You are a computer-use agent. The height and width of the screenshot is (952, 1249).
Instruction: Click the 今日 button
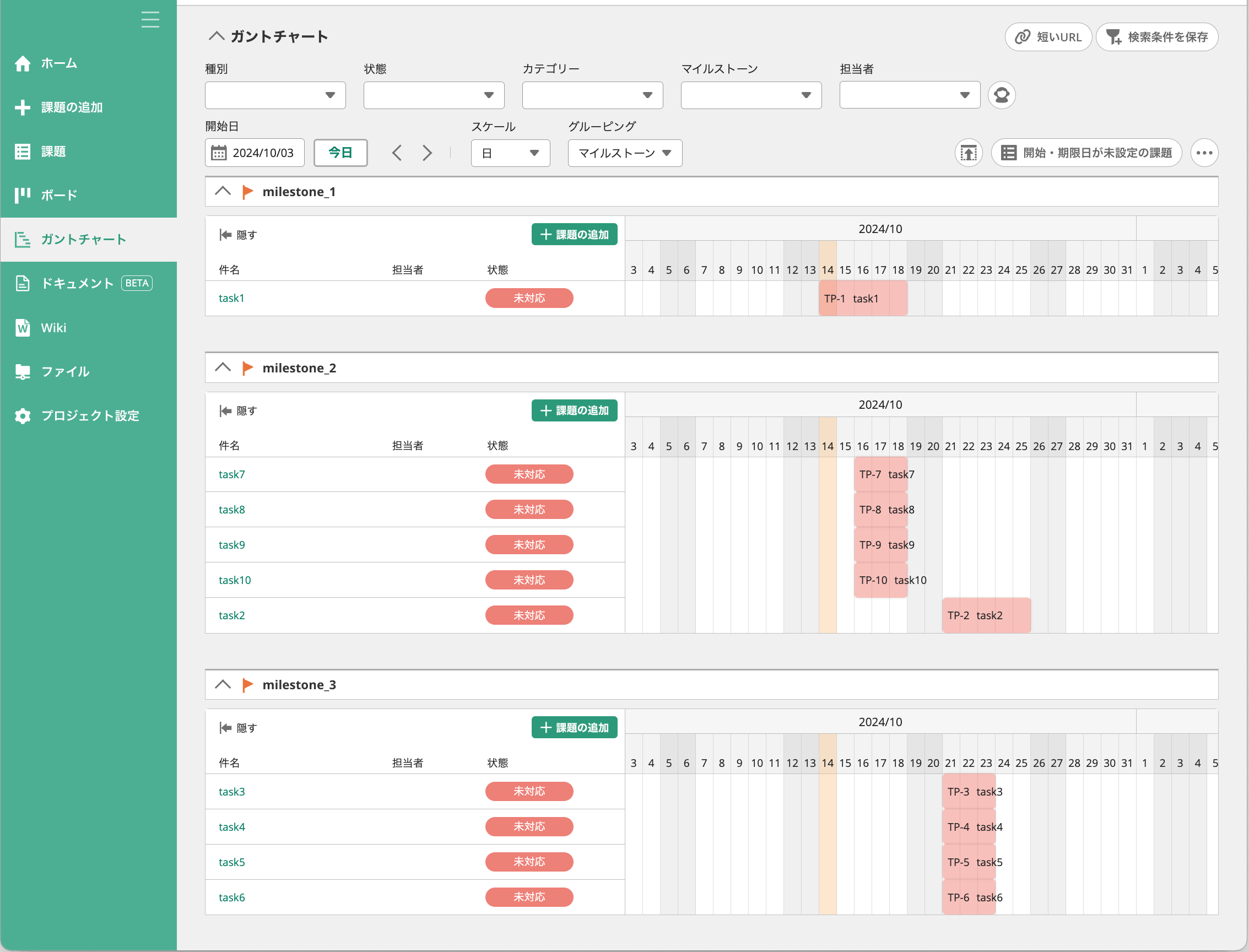340,153
